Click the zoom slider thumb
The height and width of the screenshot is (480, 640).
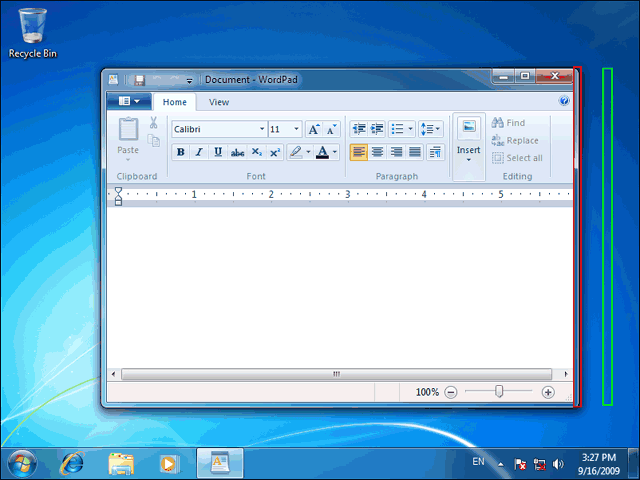[499, 391]
